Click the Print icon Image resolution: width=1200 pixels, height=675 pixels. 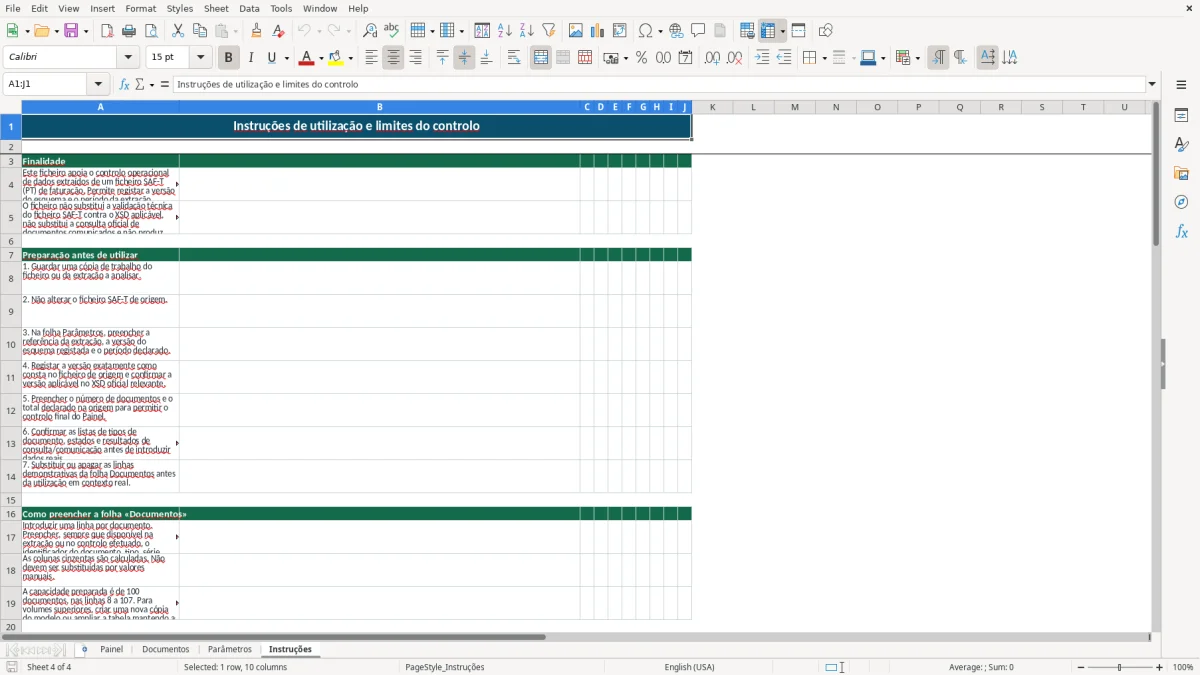129,31
